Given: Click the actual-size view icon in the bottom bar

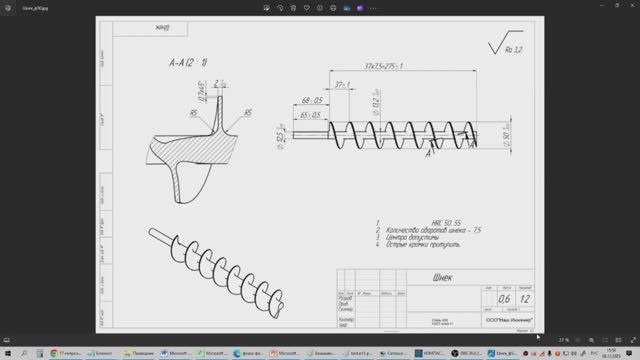Looking at the screenshot, I should click(x=619, y=340).
